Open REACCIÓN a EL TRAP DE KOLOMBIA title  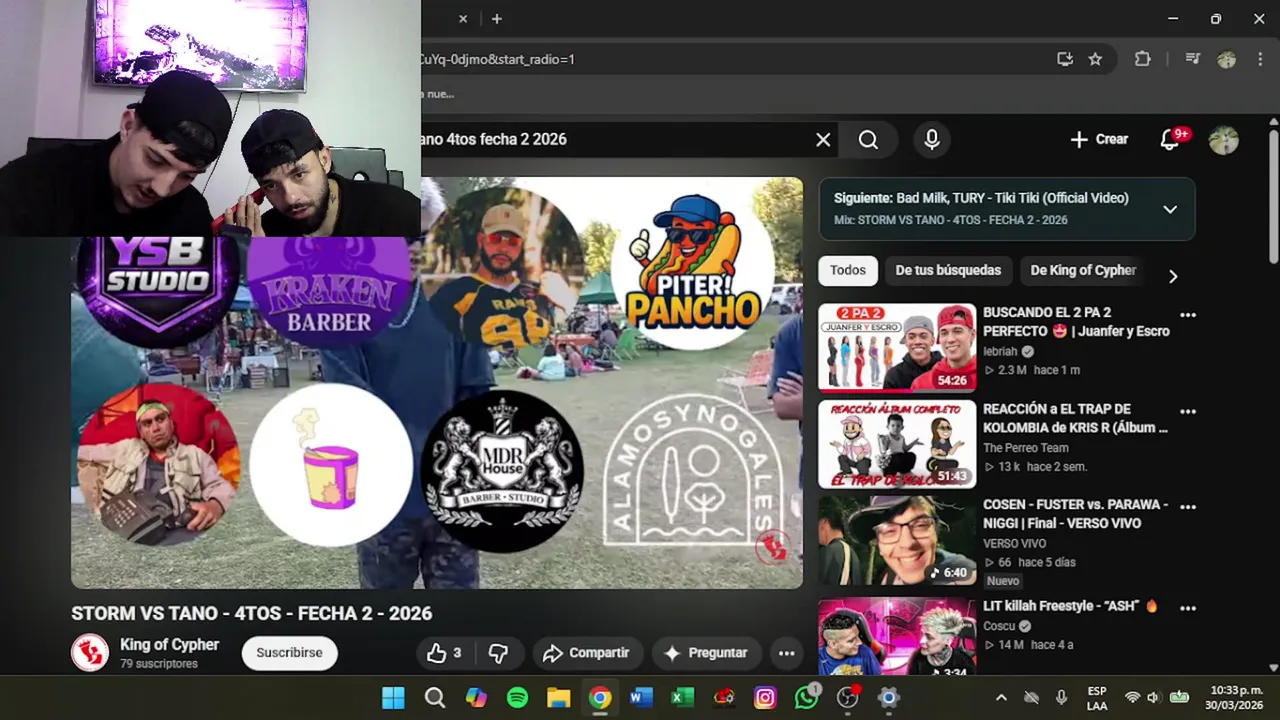(x=1075, y=418)
